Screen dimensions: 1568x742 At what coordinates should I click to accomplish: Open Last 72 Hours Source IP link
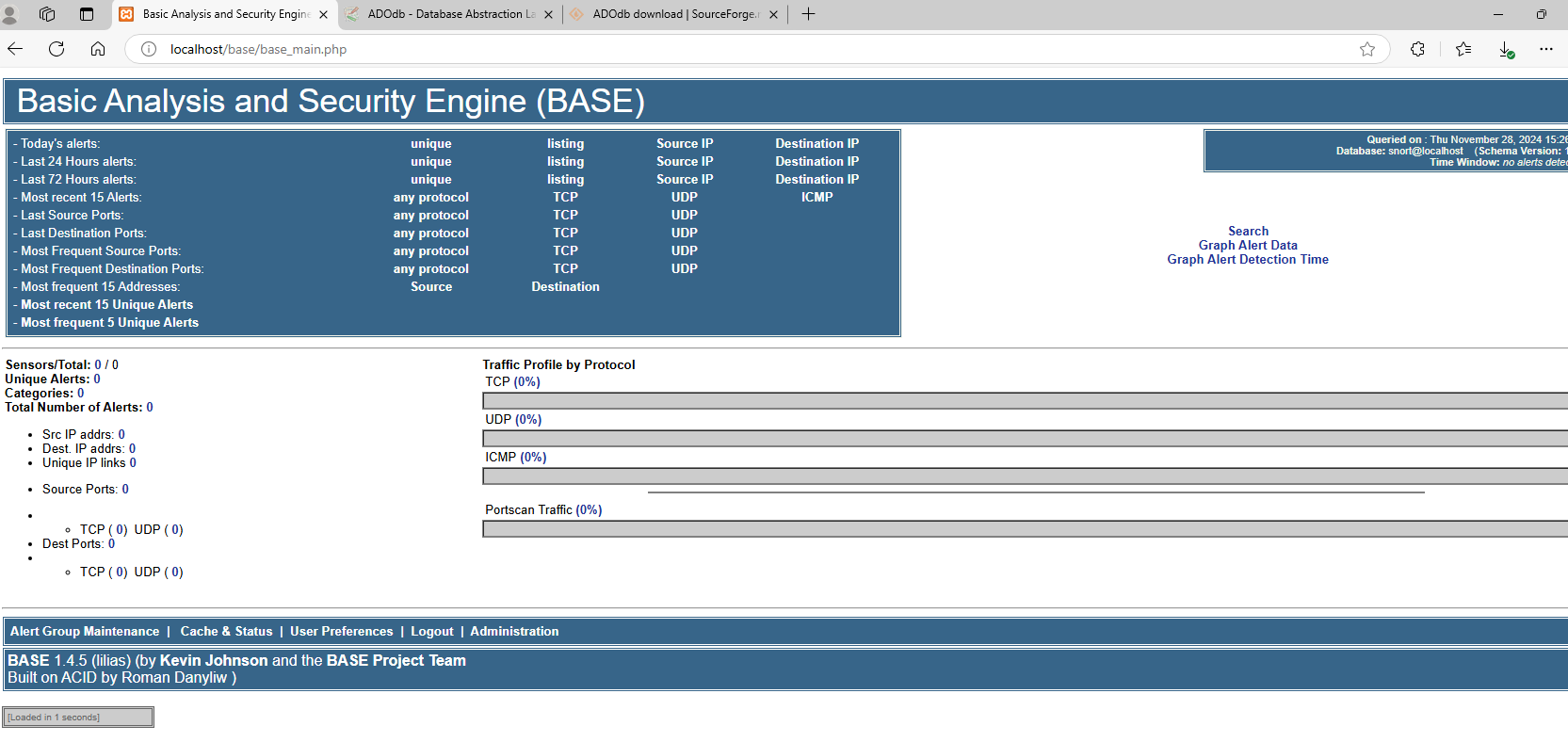685,179
